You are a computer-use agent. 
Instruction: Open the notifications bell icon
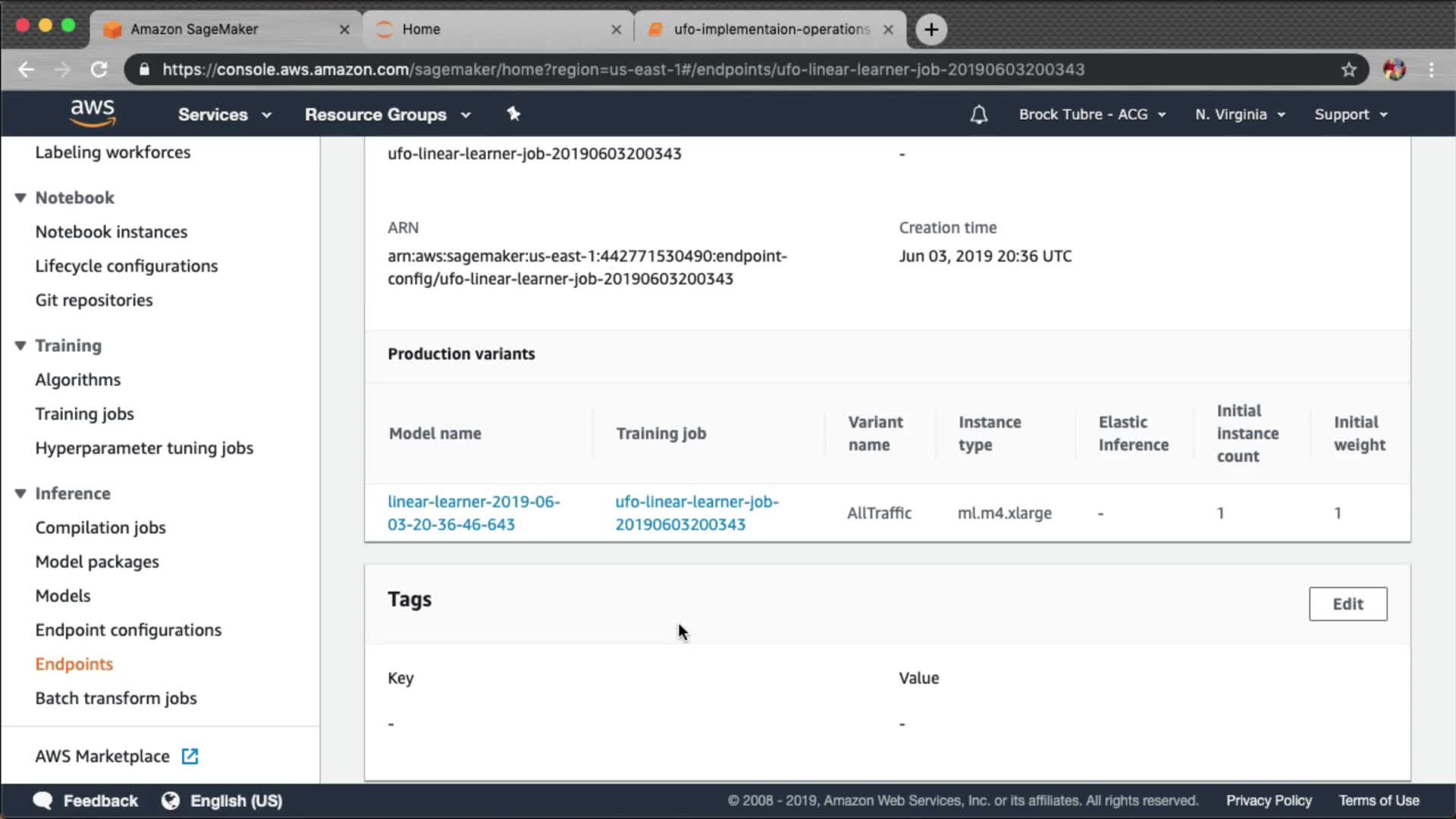(x=979, y=115)
